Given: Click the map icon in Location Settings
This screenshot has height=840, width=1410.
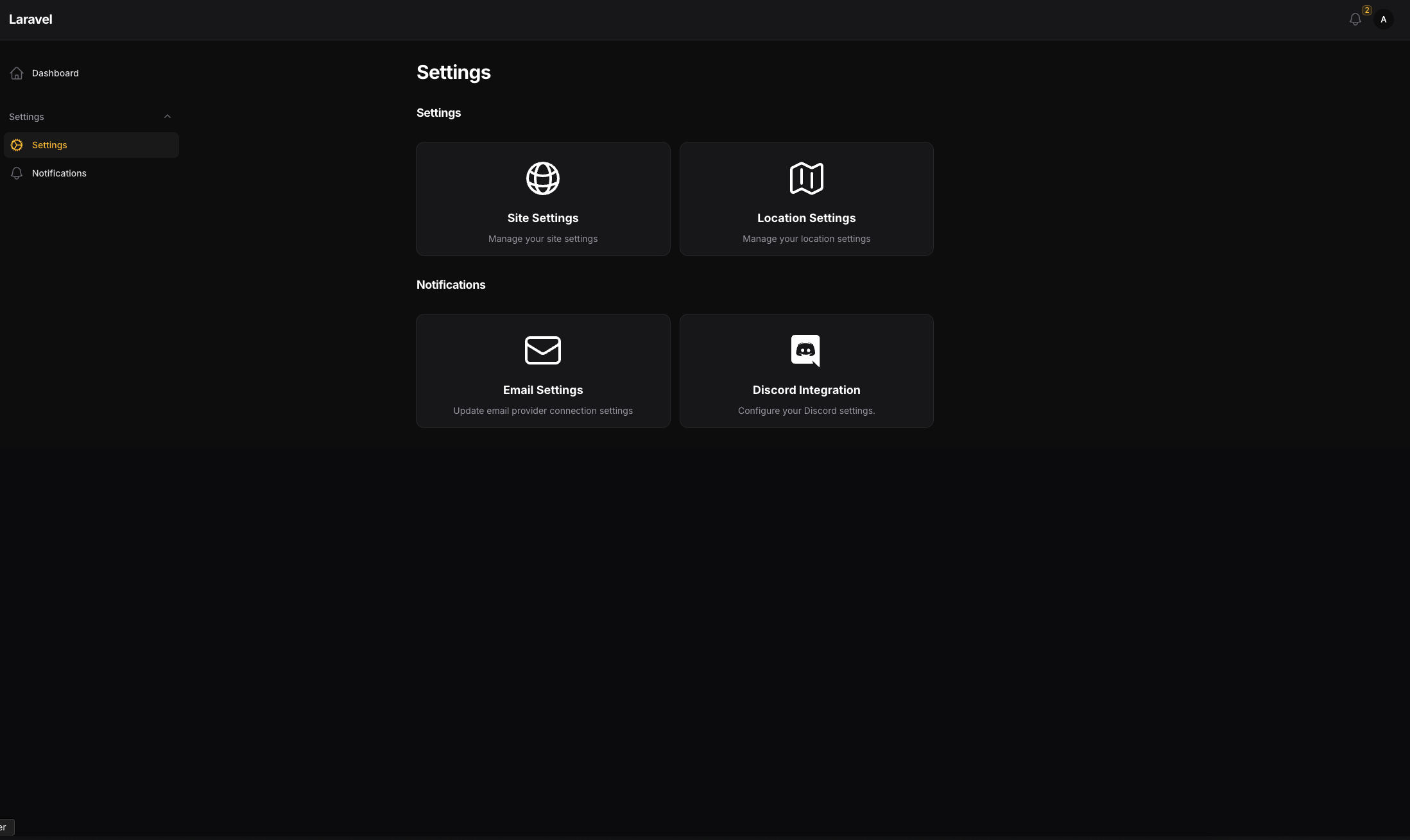Looking at the screenshot, I should pyautogui.click(x=806, y=178).
